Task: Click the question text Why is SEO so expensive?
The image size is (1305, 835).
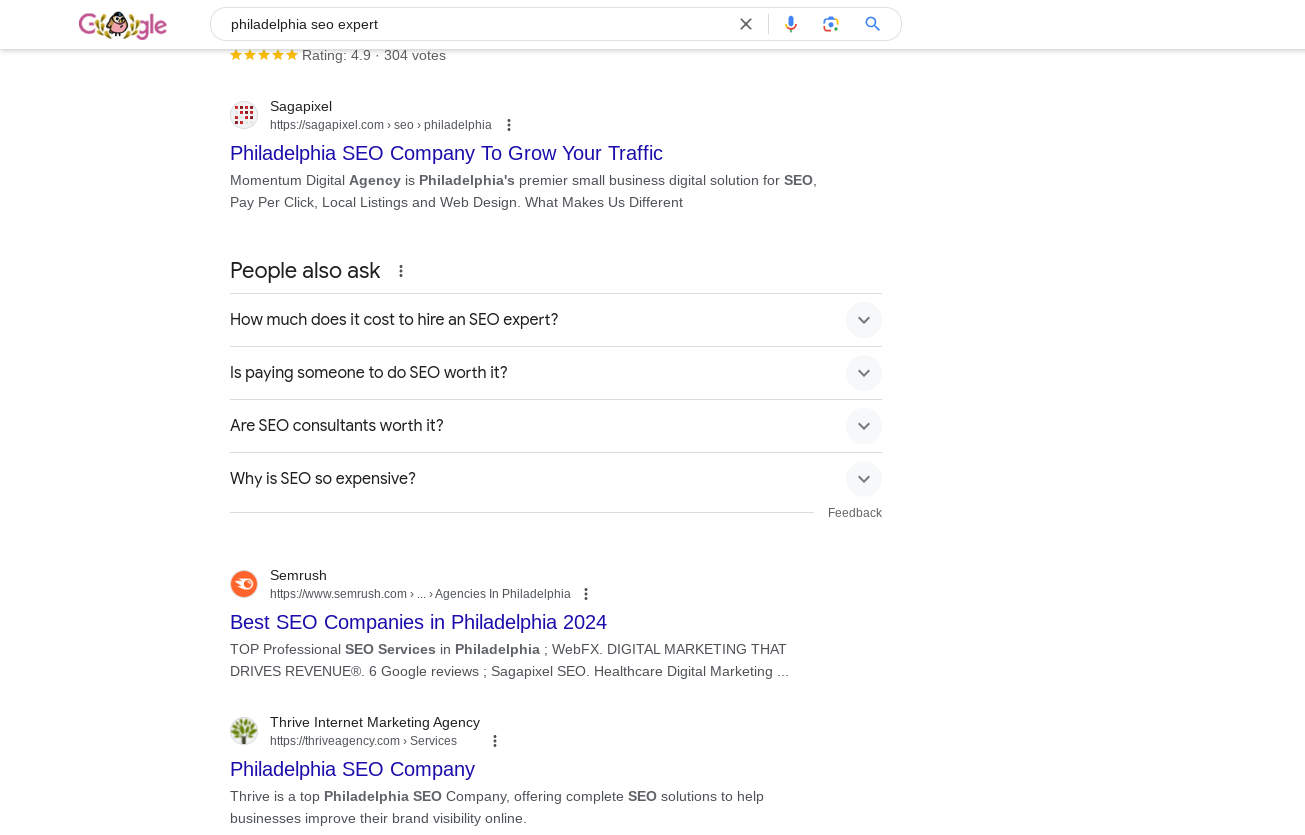Action: [x=323, y=479]
